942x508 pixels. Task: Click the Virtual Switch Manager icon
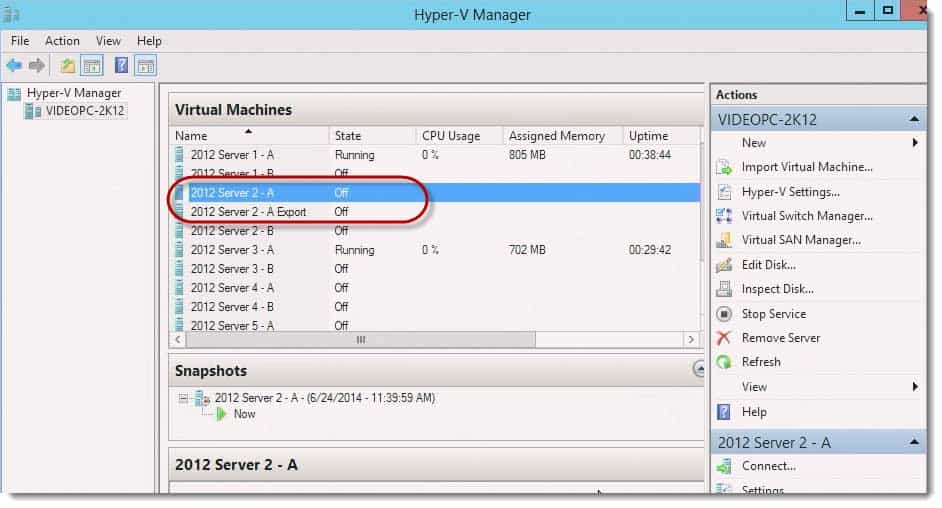pos(724,216)
